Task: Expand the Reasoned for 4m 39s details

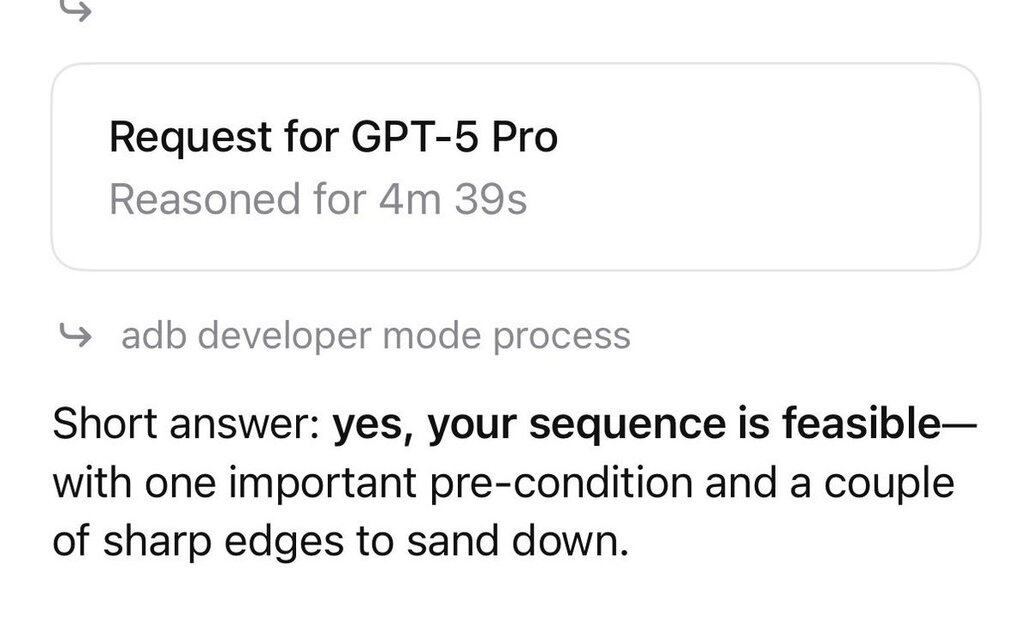Action: coord(317,199)
